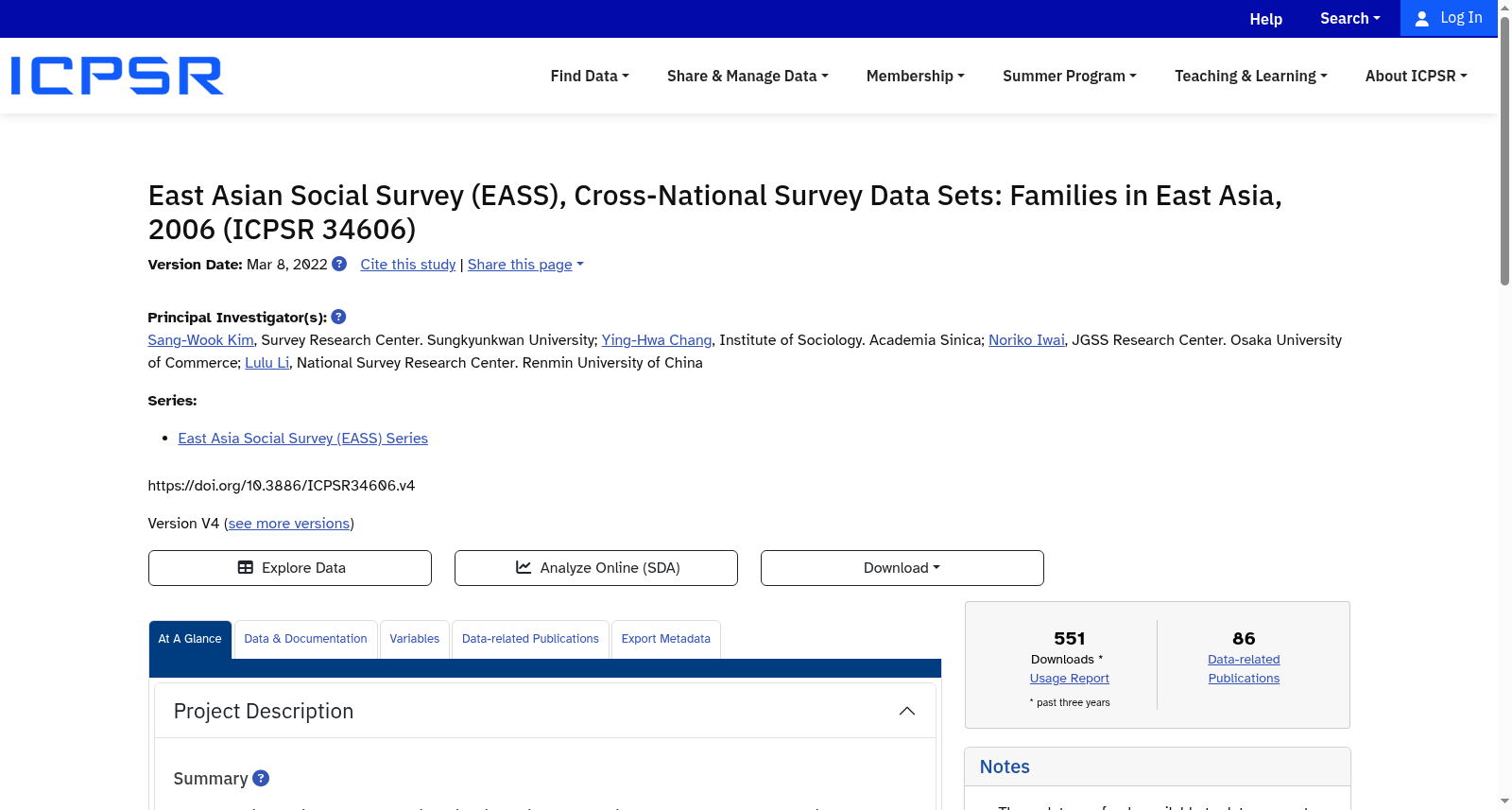Image resolution: width=1512 pixels, height=810 pixels.
Task: Open the Usage Report link
Action: point(1070,679)
